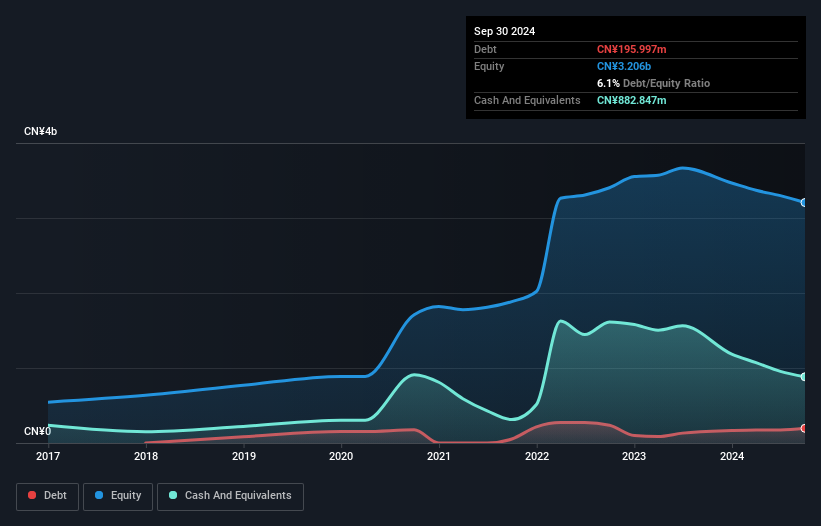Click the Debt row label in tooltip
This screenshot has width=821, height=526.
point(485,49)
